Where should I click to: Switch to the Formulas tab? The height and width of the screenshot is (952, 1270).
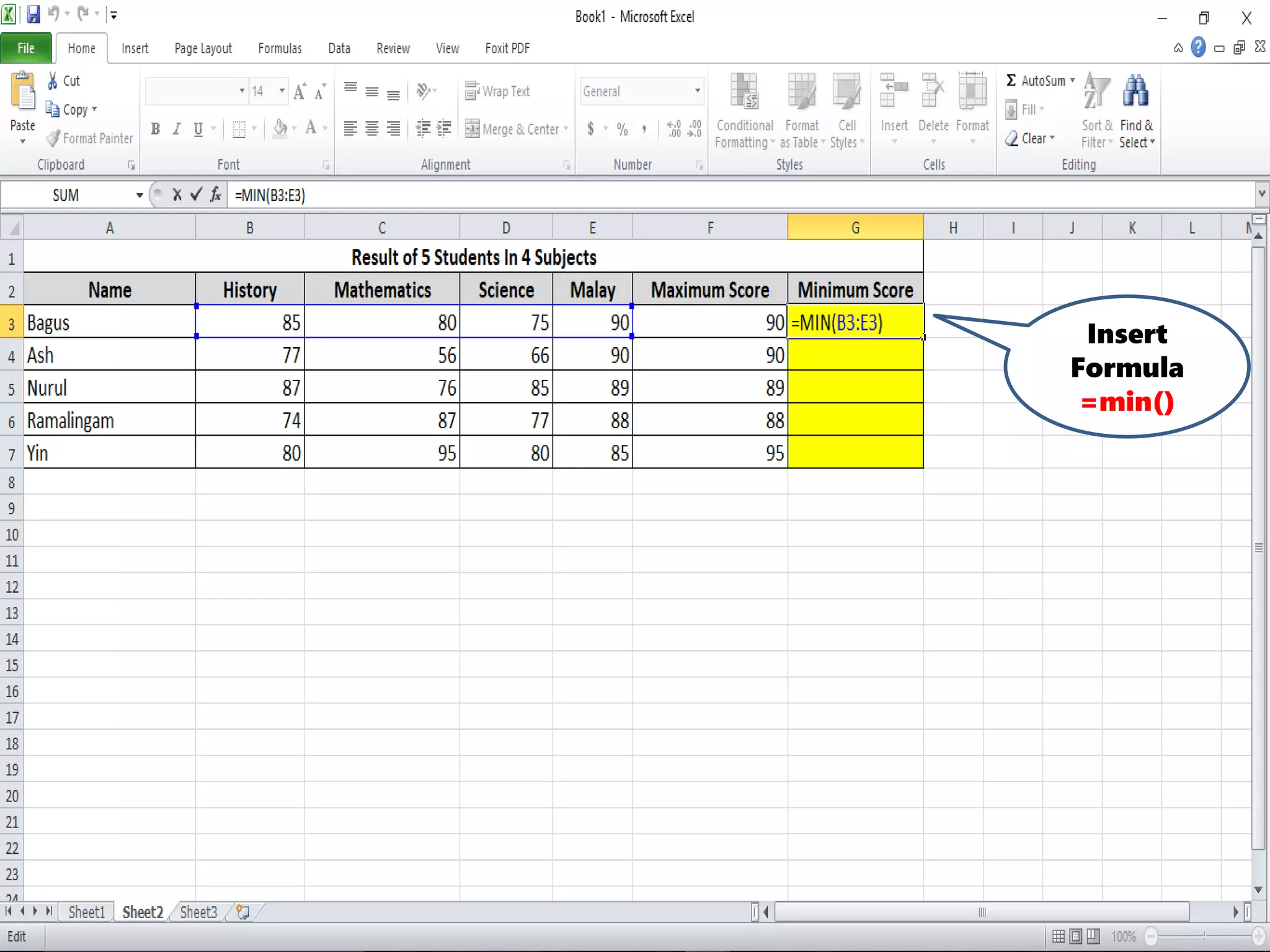coord(280,48)
